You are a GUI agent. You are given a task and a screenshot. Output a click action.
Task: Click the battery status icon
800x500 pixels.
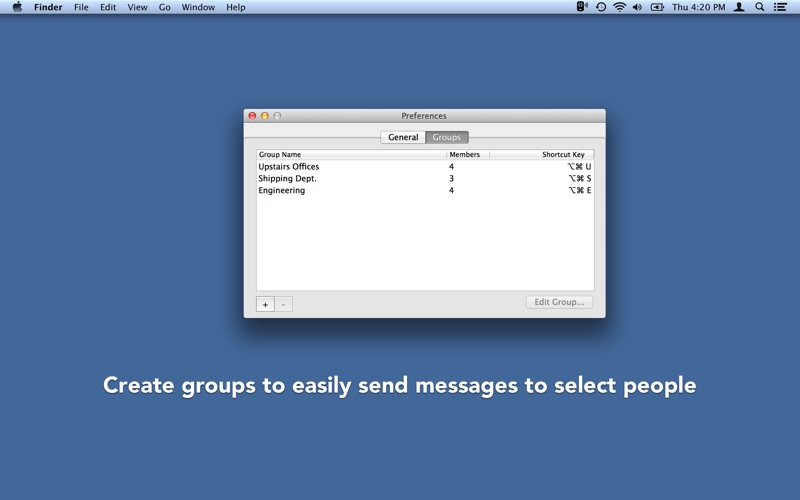(657, 7)
